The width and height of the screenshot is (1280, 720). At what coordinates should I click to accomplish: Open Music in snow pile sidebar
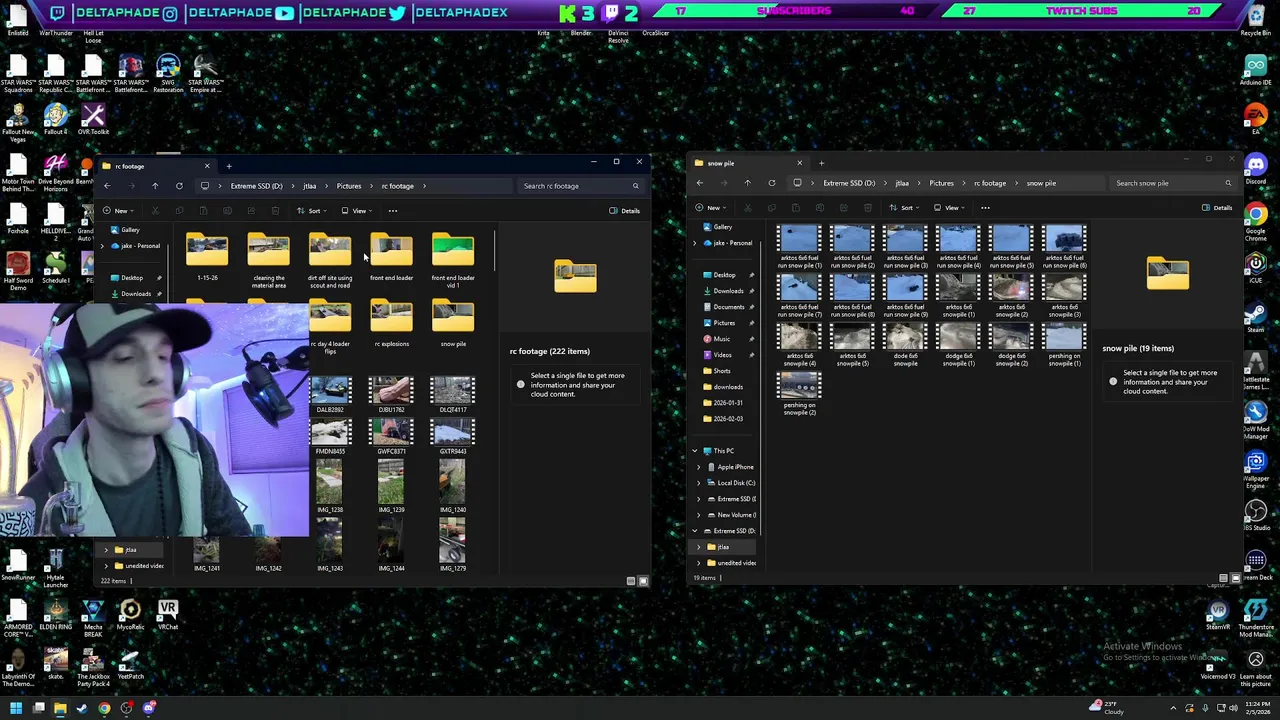722,339
